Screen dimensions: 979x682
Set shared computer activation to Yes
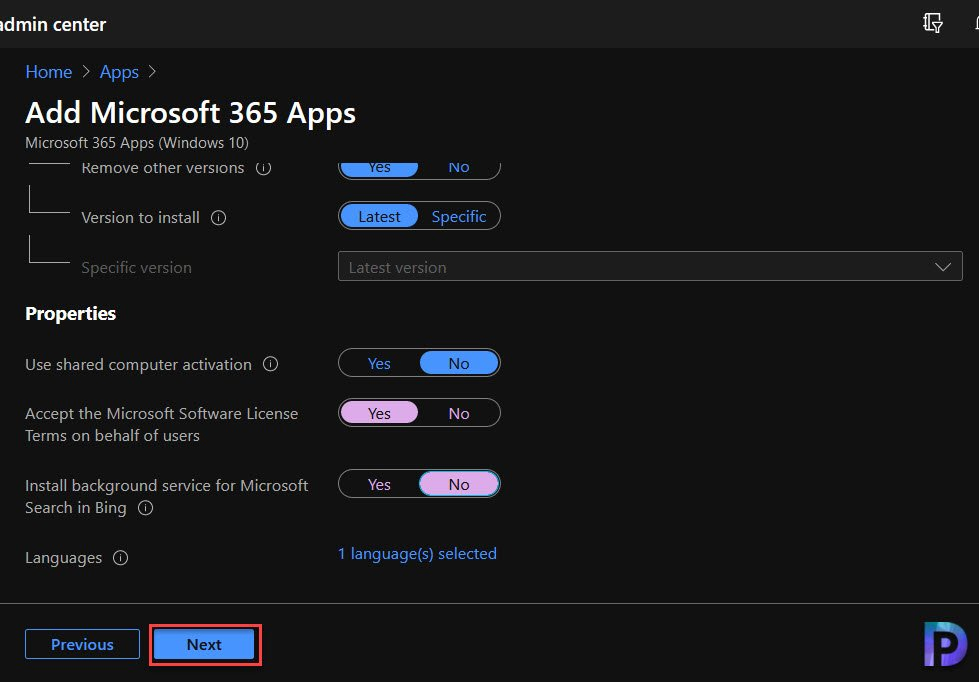379,363
